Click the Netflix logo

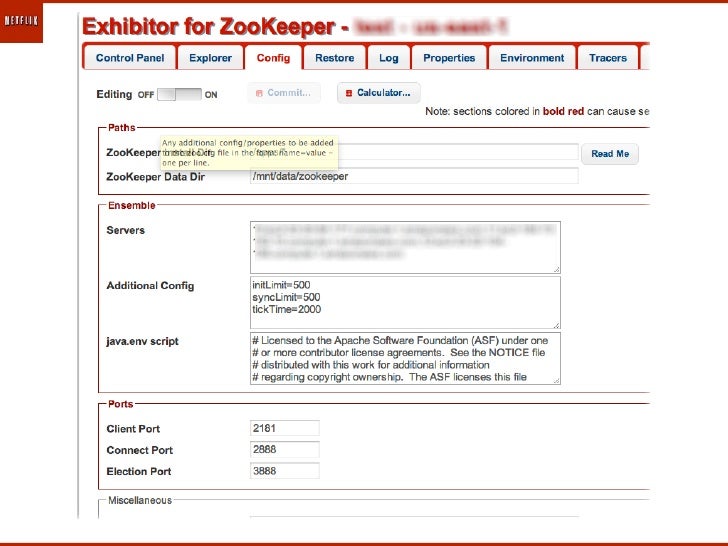21,21
